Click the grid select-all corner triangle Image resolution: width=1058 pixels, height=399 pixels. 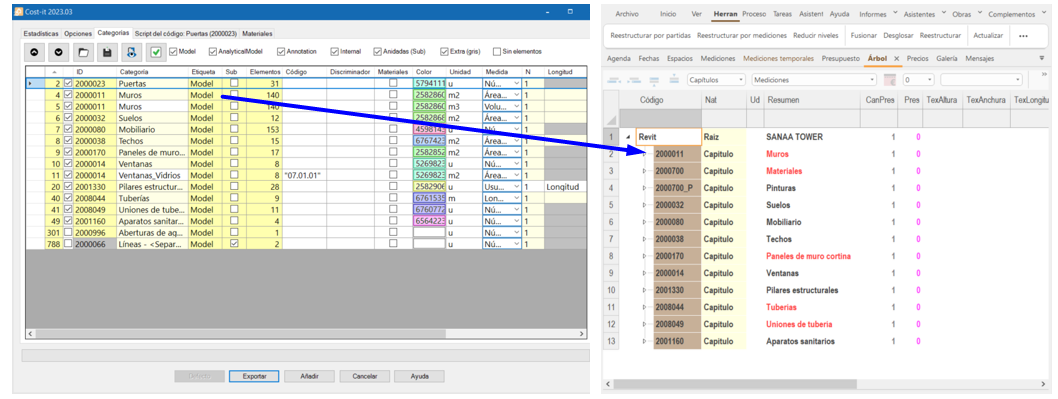pyautogui.click(x=612, y=119)
